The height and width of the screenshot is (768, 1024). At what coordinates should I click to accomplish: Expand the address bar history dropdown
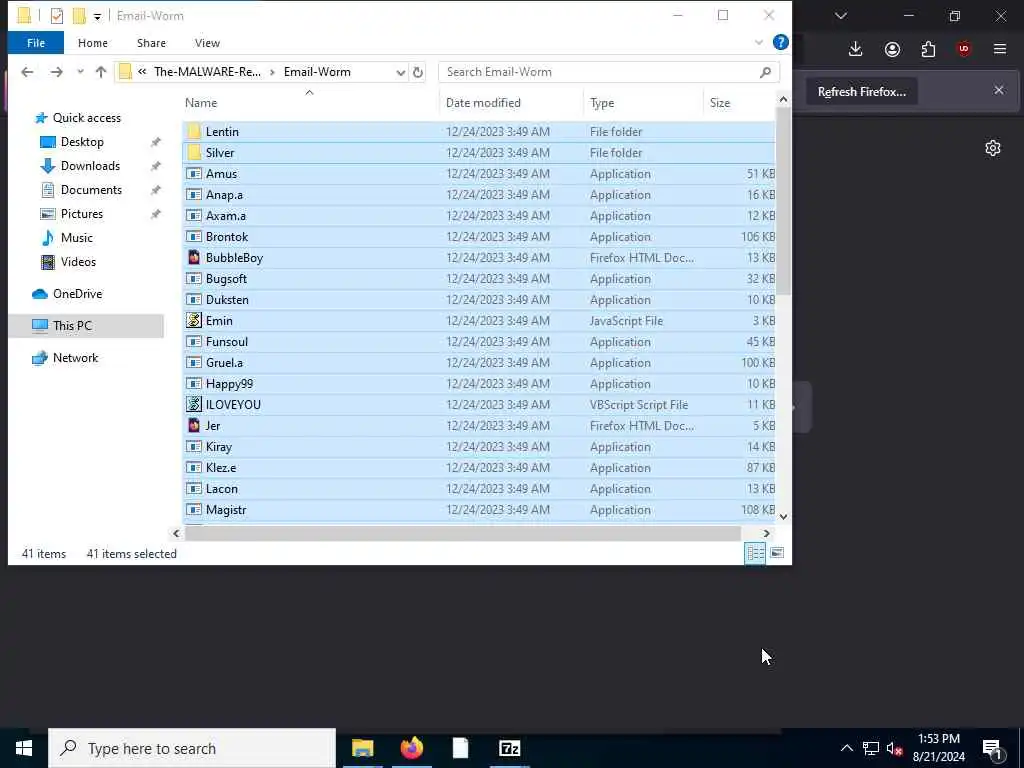click(x=400, y=72)
